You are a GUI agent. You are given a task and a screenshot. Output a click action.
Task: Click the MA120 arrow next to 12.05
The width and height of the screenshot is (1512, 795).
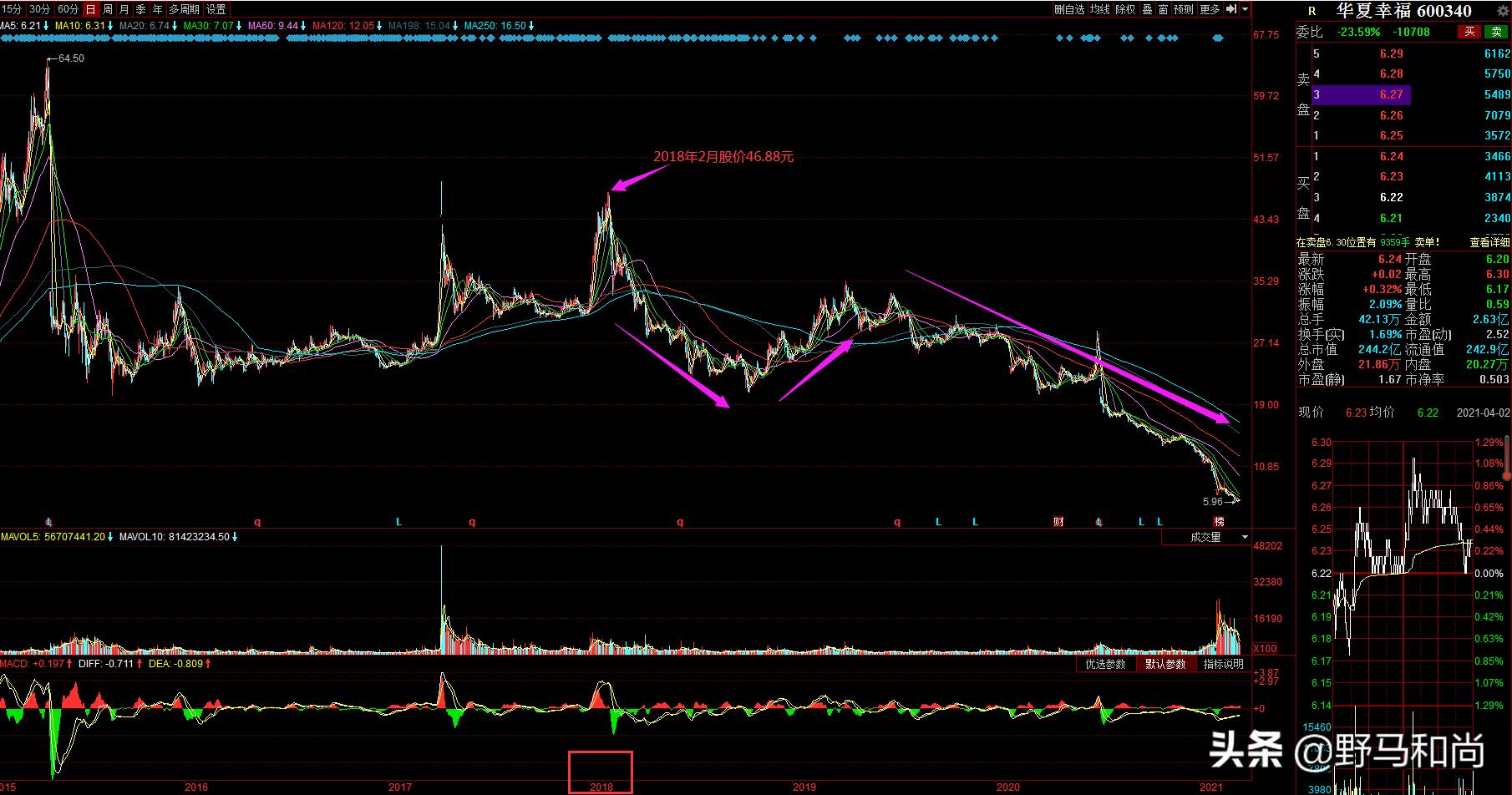pyautogui.click(x=380, y=26)
